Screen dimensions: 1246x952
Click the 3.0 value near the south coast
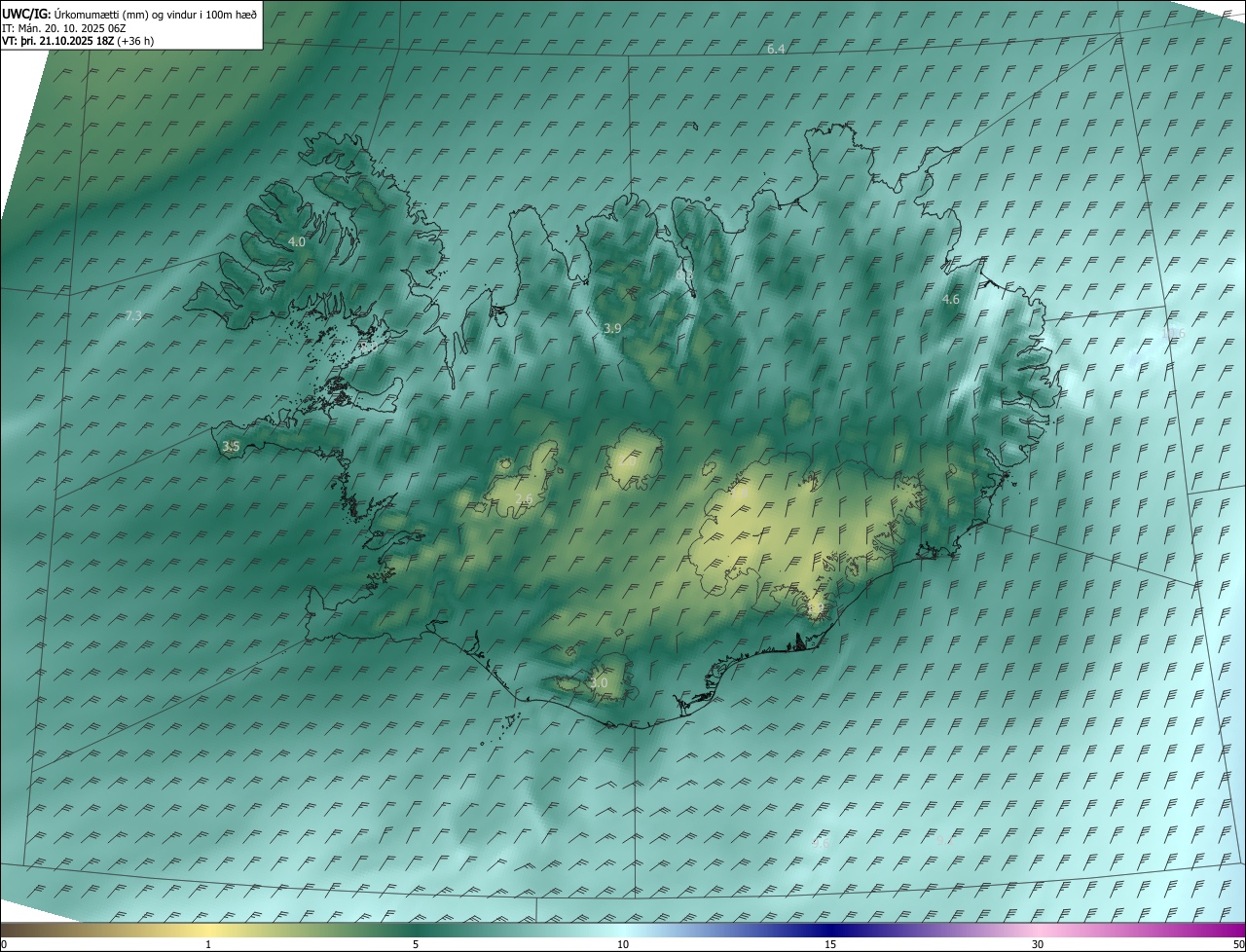click(599, 683)
